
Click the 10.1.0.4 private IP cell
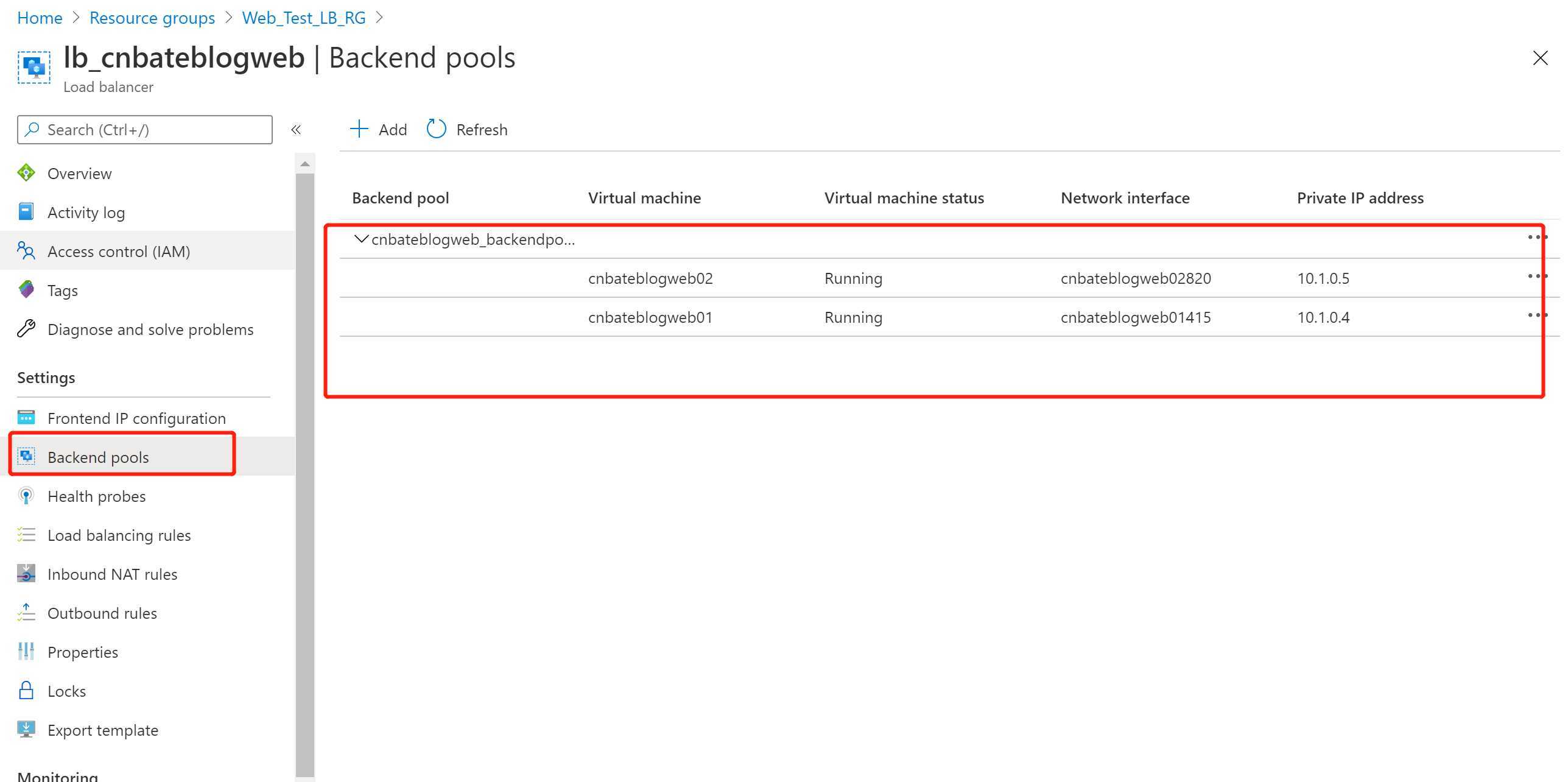tap(1323, 317)
